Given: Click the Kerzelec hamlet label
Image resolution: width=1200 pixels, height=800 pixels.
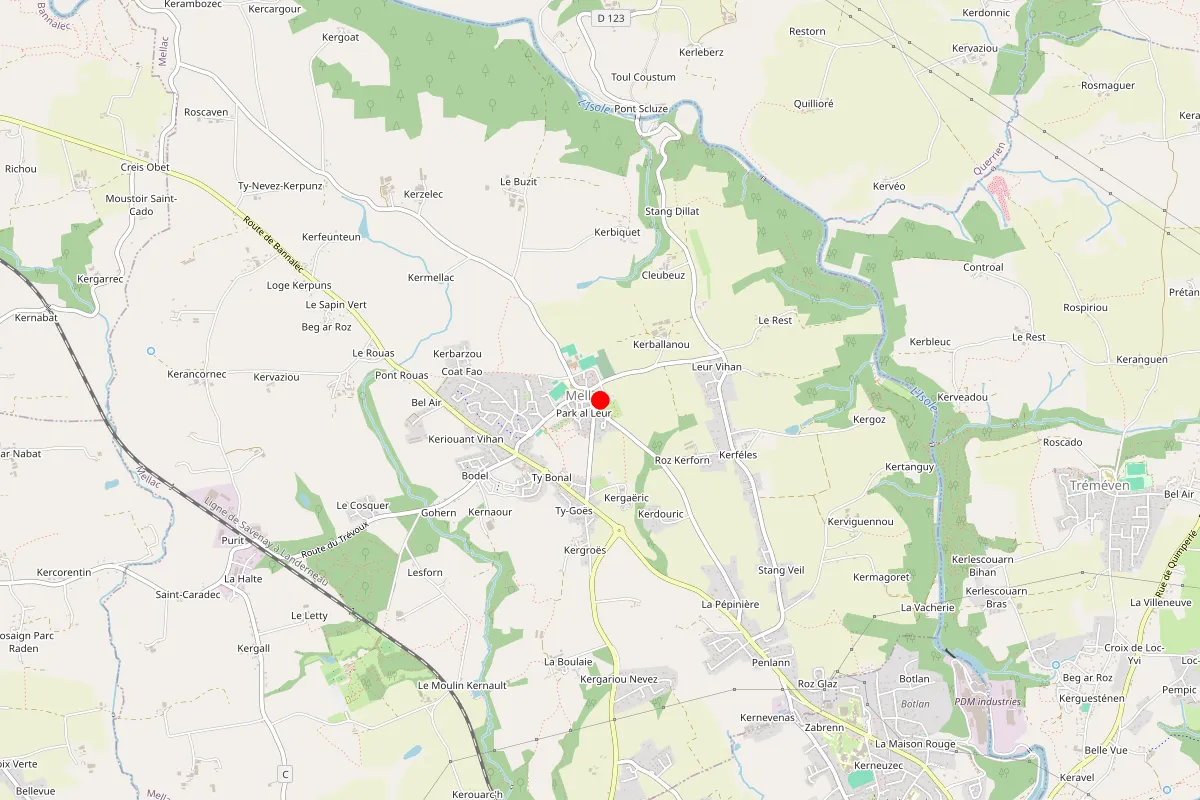Looking at the screenshot, I should coord(423,194).
